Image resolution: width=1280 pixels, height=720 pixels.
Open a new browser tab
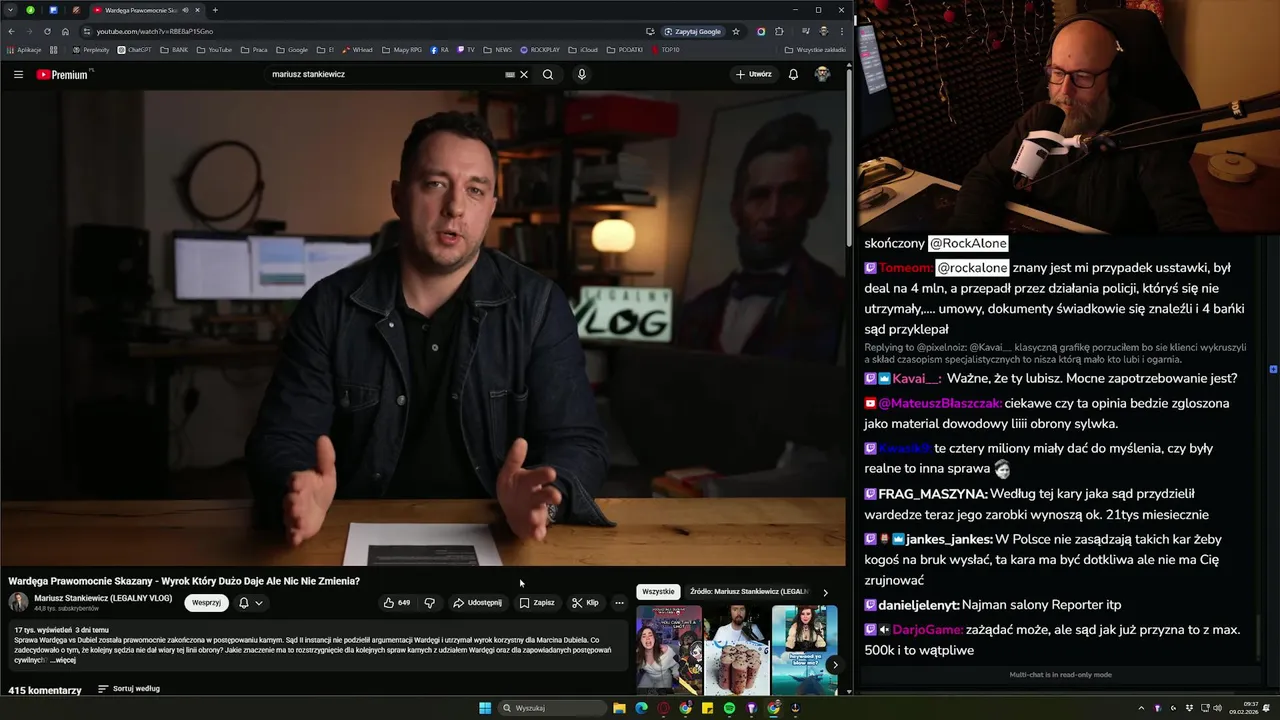click(x=215, y=10)
